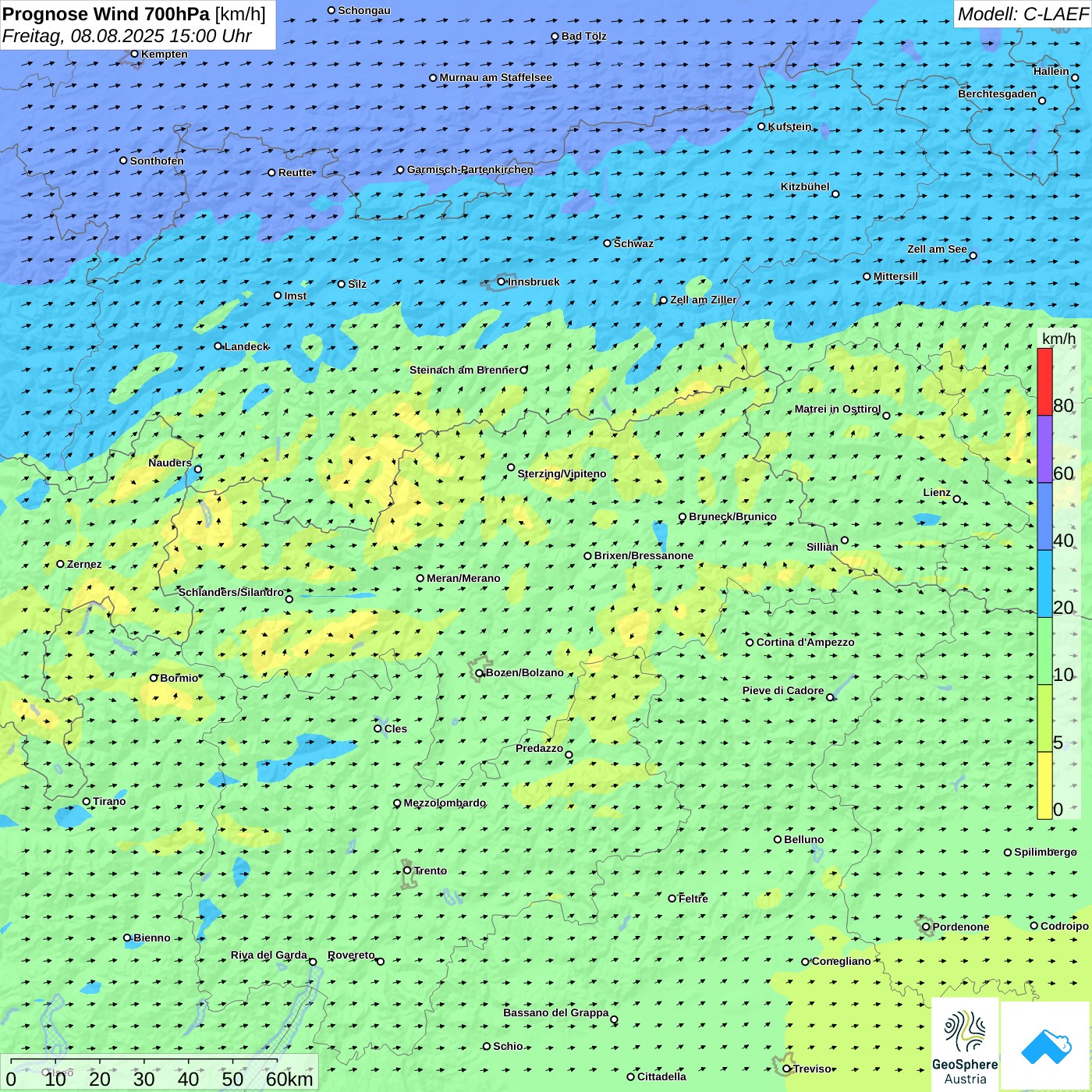Click the Belluno location dot
The width and height of the screenshot is (1092, 1092).
pyautogui.click(x=778, y=839)
